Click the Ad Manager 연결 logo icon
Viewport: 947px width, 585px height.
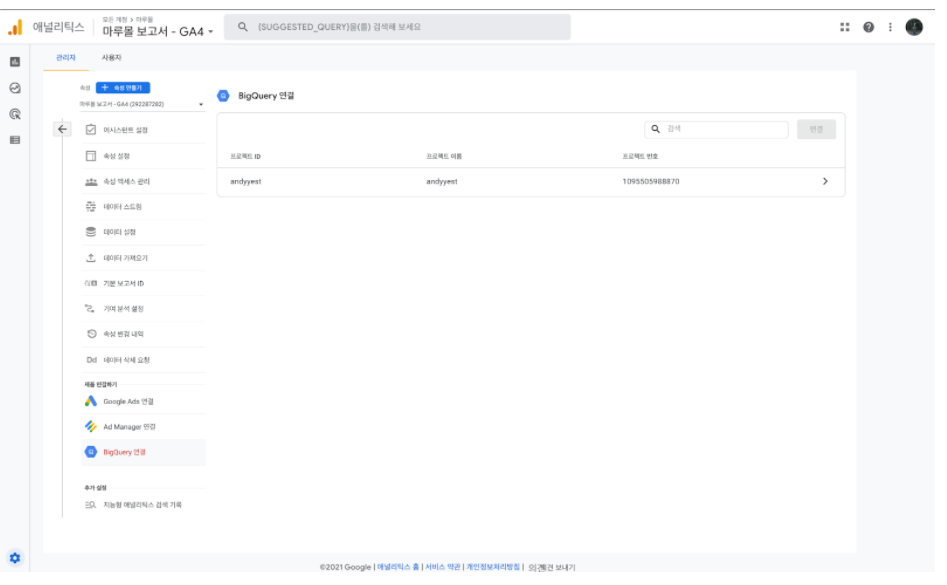pos(91,426)
